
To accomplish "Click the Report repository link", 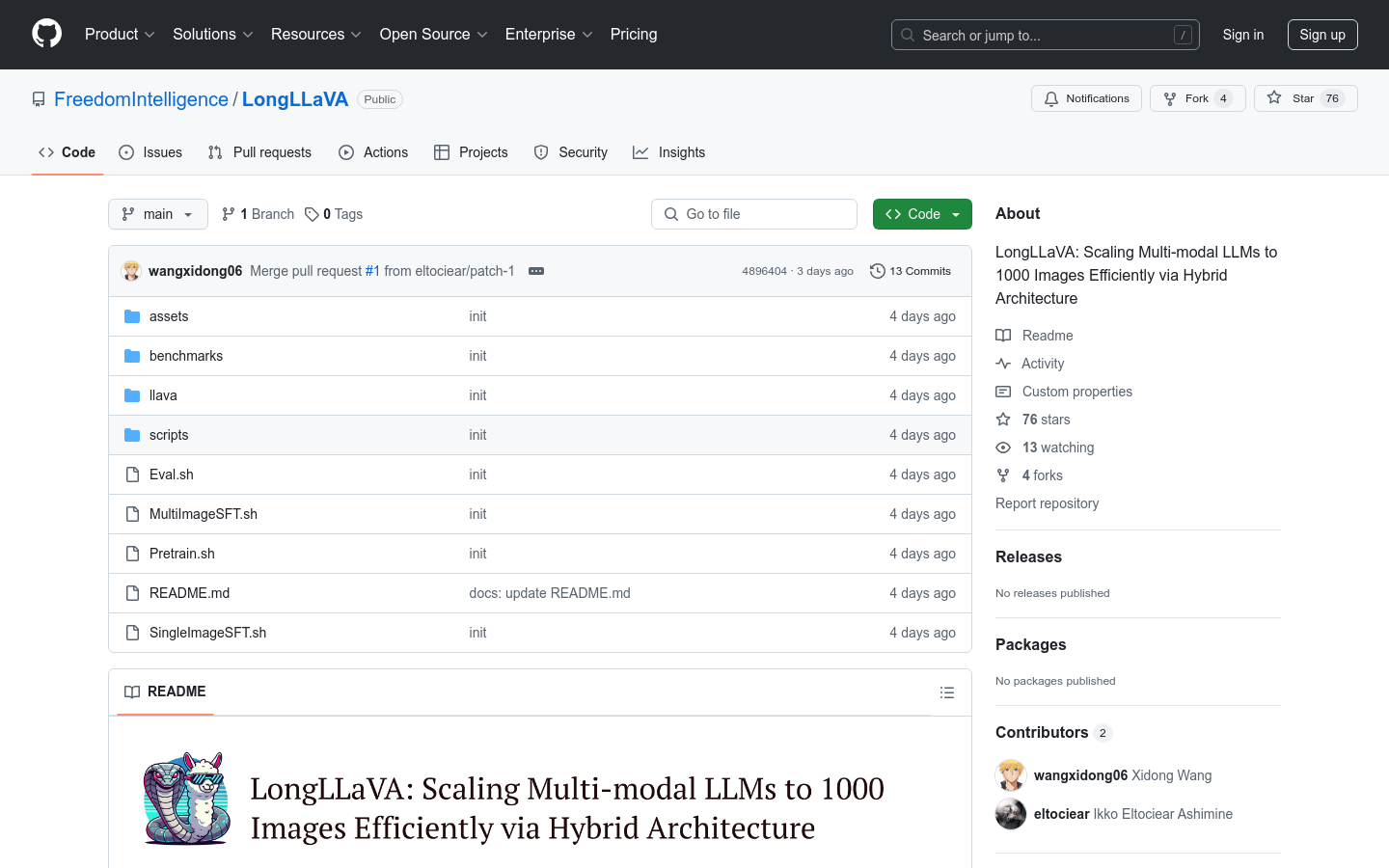I will [x=1047, y=503].
